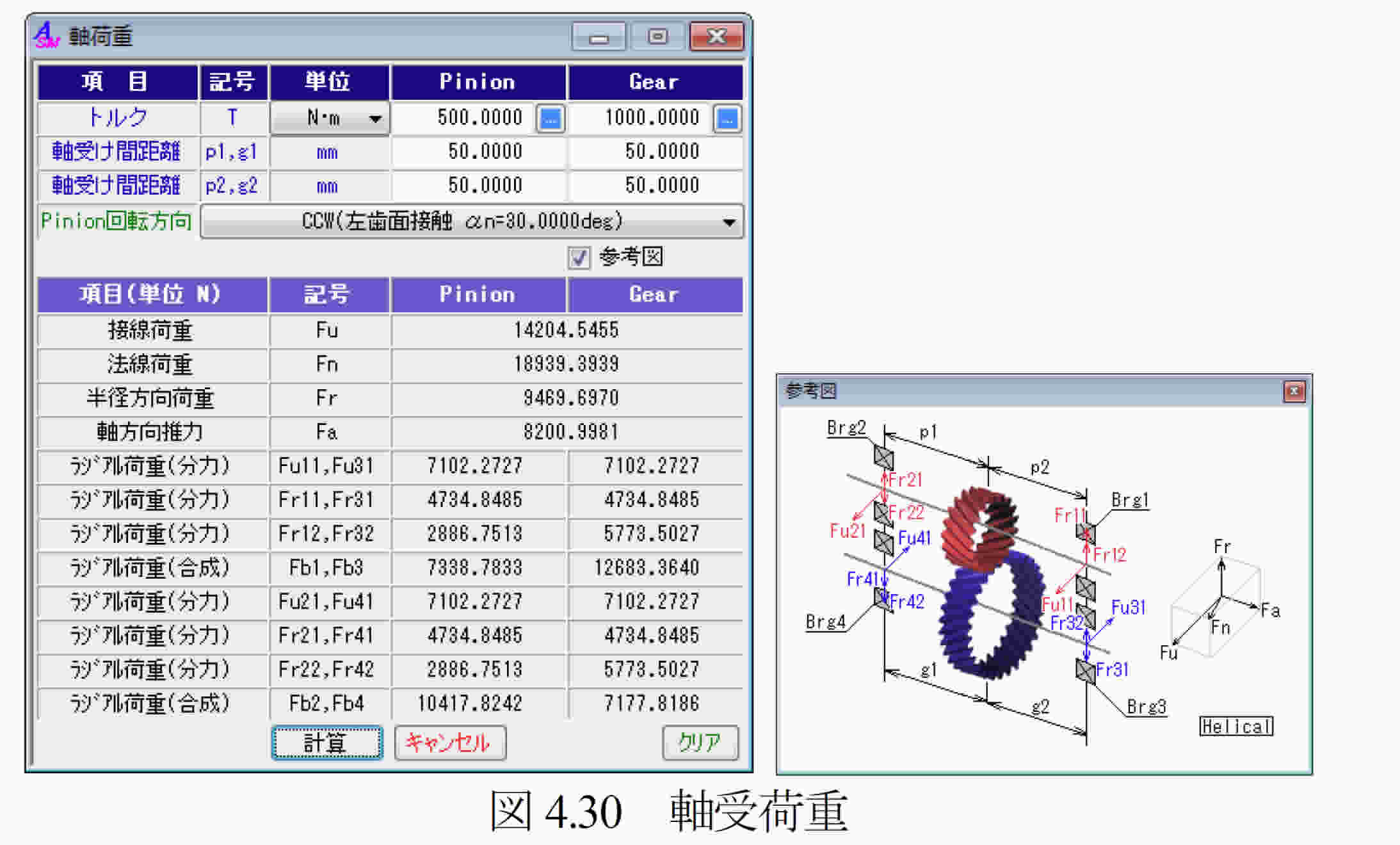Viewport: 1400px width, 845px height.
Task: Click the 軸荷重 window app icon
Action: [47, 35]
